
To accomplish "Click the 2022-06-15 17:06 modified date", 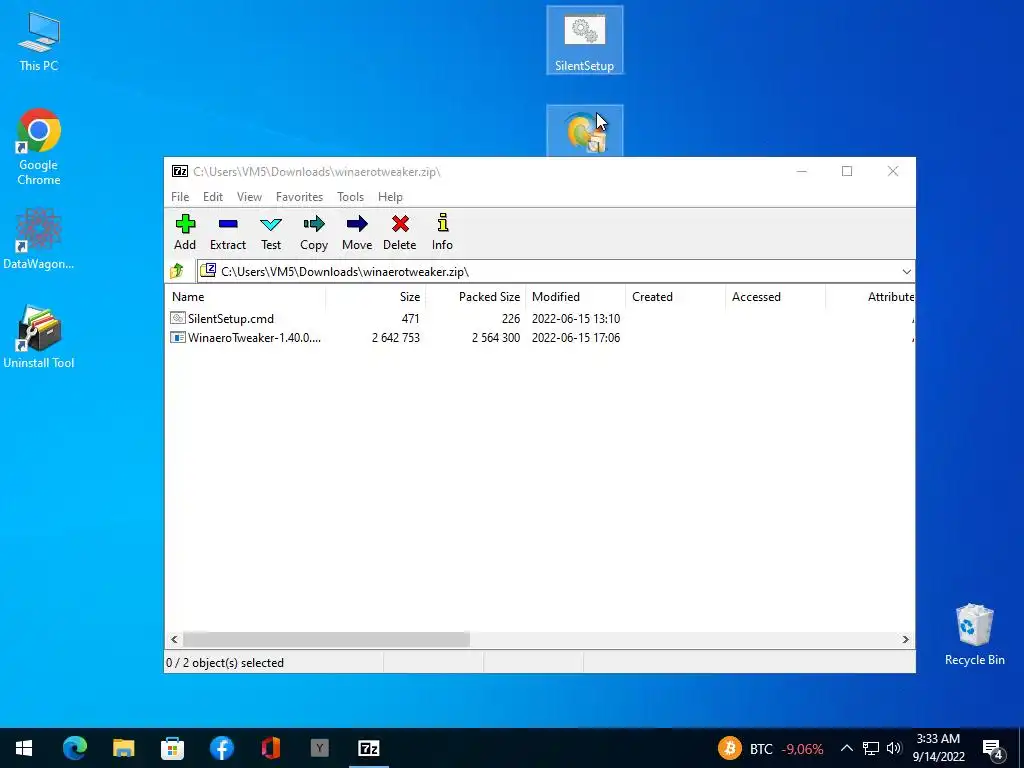I will 576,338.
